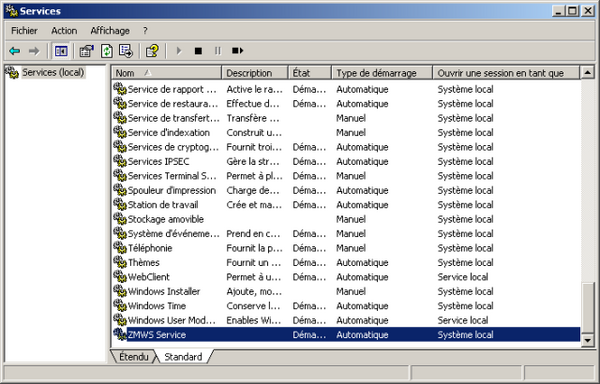Screen dimensions: 600x384
Task: Click the scrollbar up arrow
Action: pyautogui.click(x=587, y=72)
